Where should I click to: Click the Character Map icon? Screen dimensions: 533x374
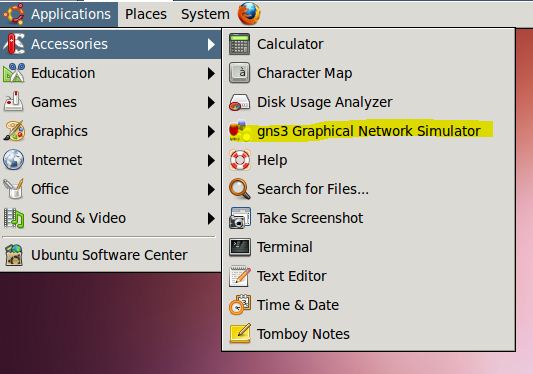[x=240, y=73]
